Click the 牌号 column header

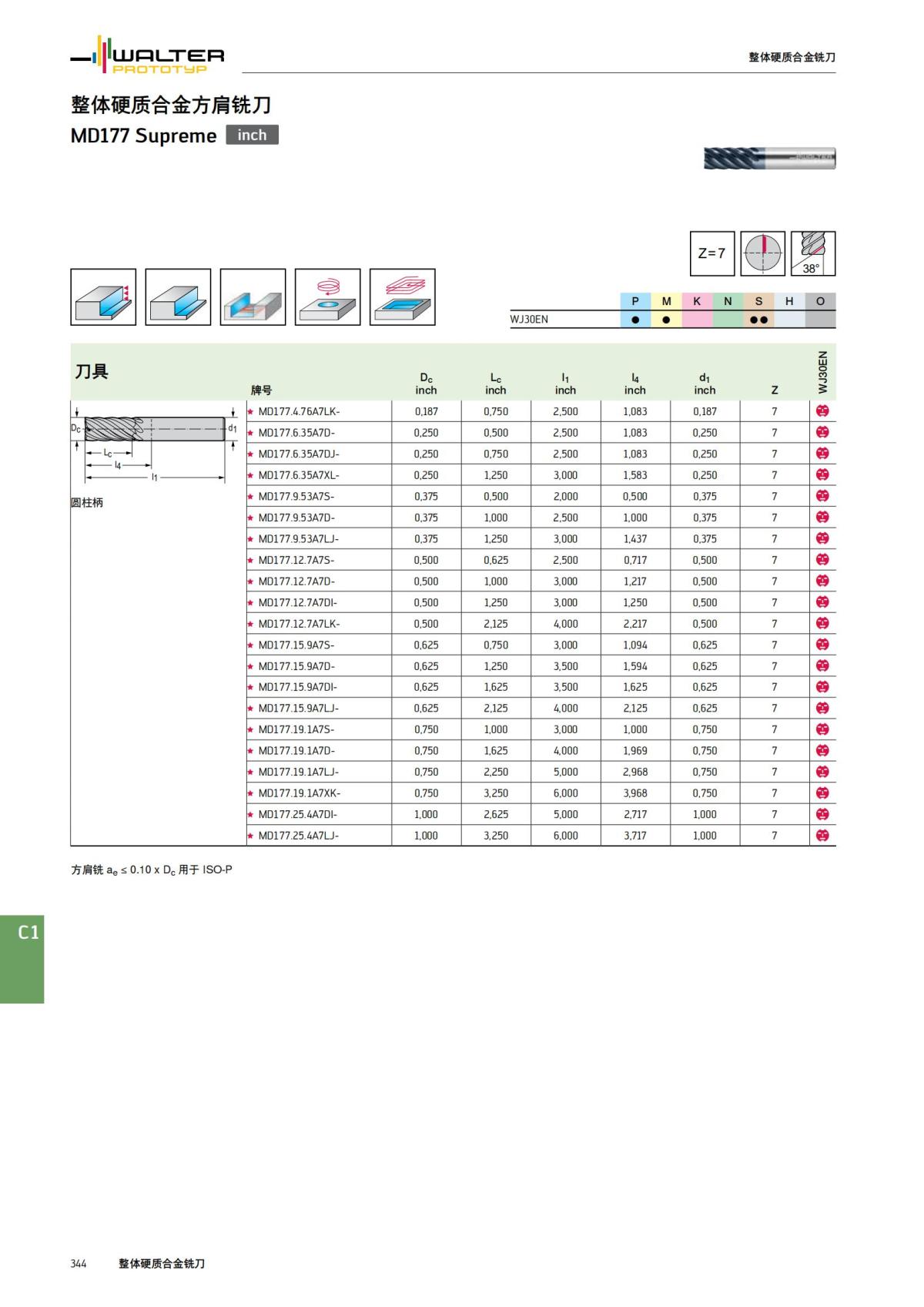click(262, 390)
